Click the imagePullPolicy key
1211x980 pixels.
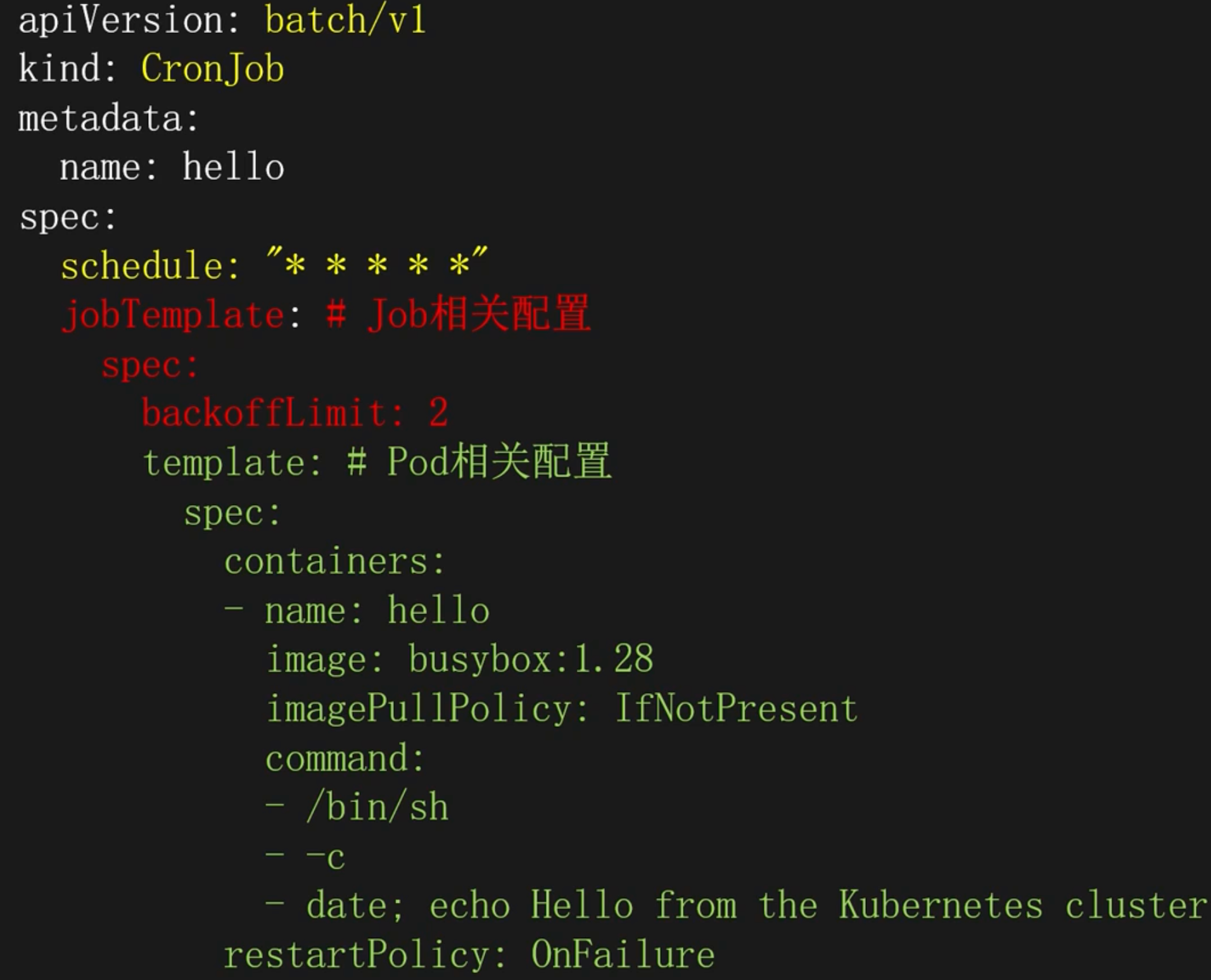click(418, 708)
